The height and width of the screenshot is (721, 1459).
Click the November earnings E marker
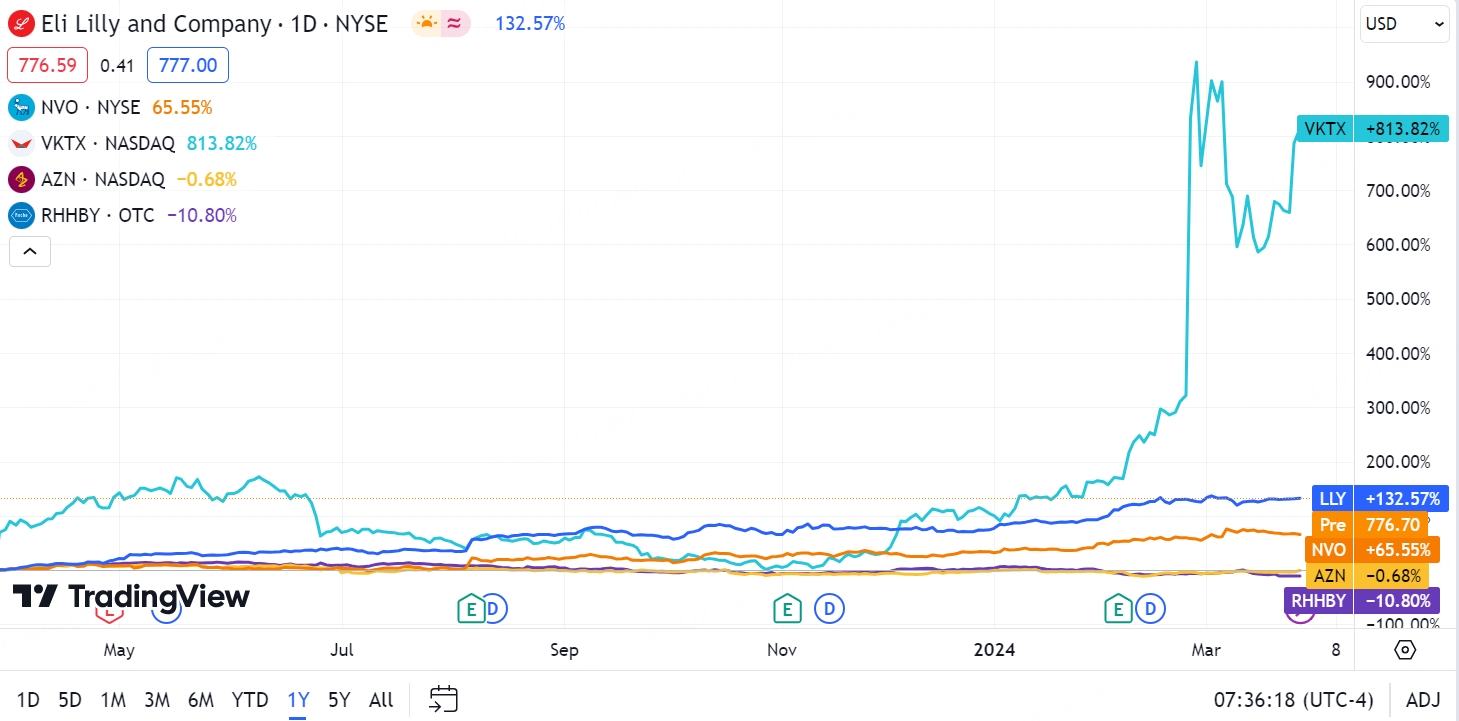point(787,607)
